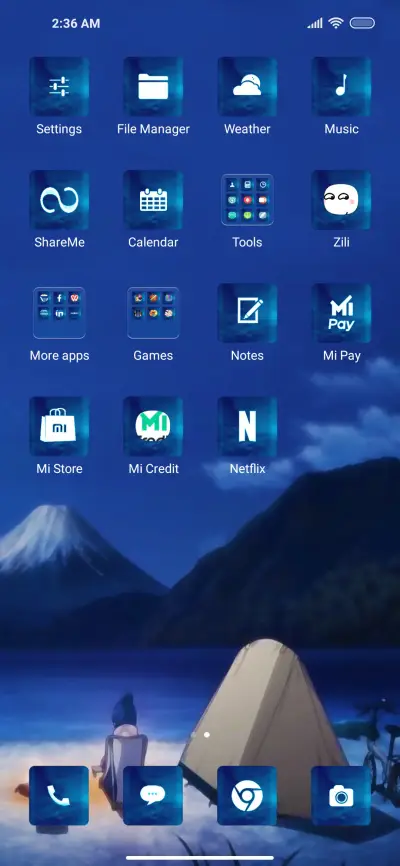Open the Camera from dock
The width and height of the screenshot is (400, 866).
[x=341, y=795]
